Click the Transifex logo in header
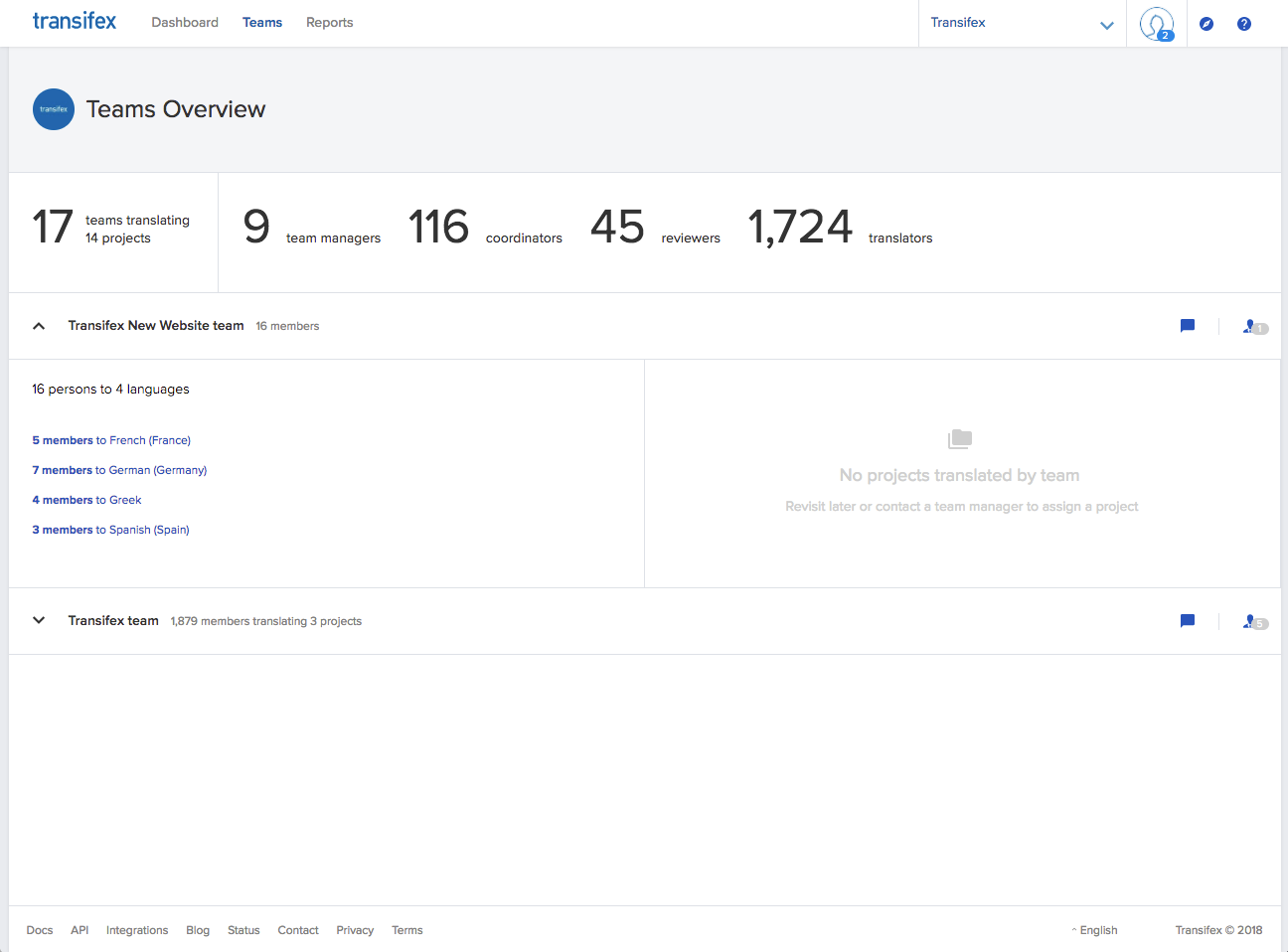Screen dimensions: 1288x952 pos(75,21)
